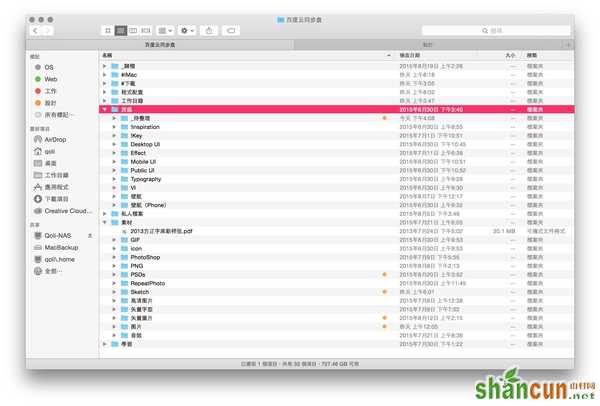This screenshot has height=406, width=600.
Task: Select the Effect folder row
Action: (x=337, y=153)
